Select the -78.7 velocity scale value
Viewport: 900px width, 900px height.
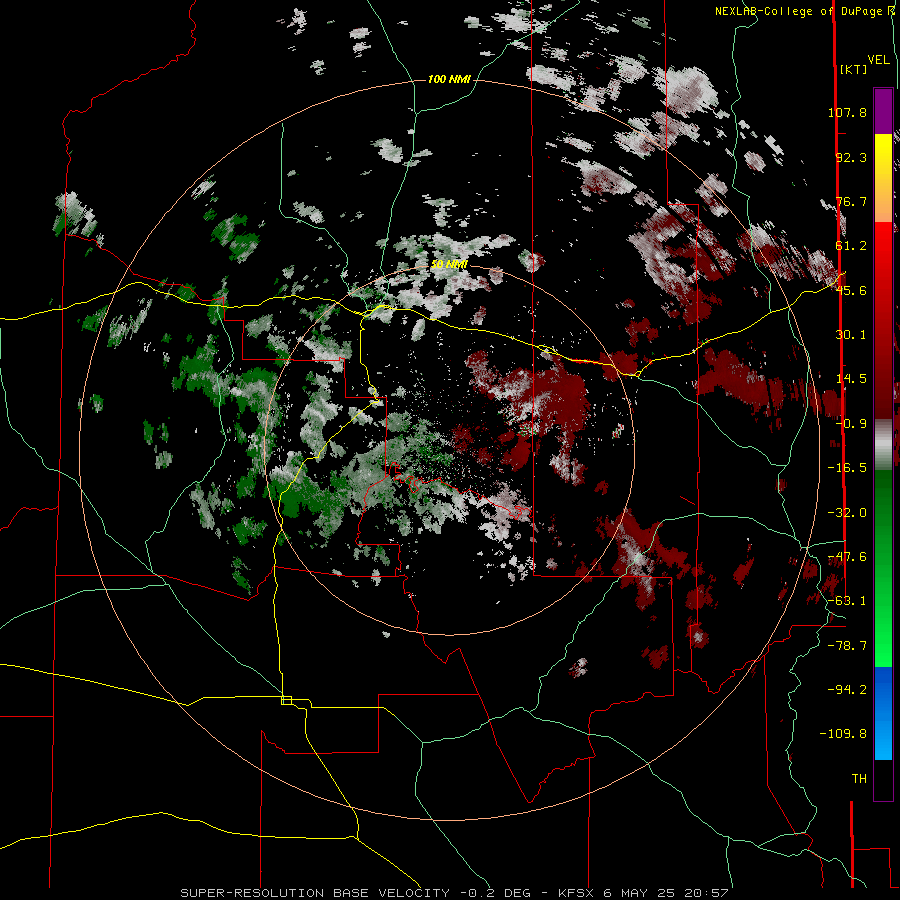coord(847,646)
